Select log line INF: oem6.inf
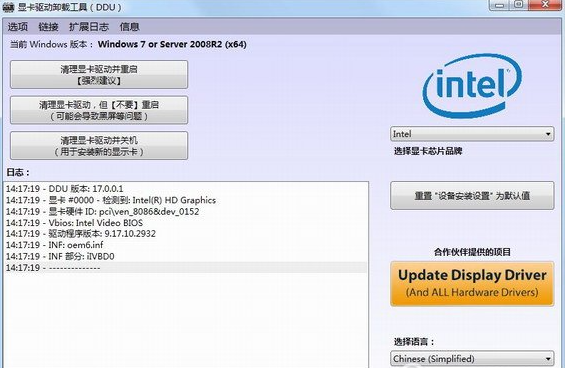The height and width of the screenshot is (368, 565). (x=186, y=245)
